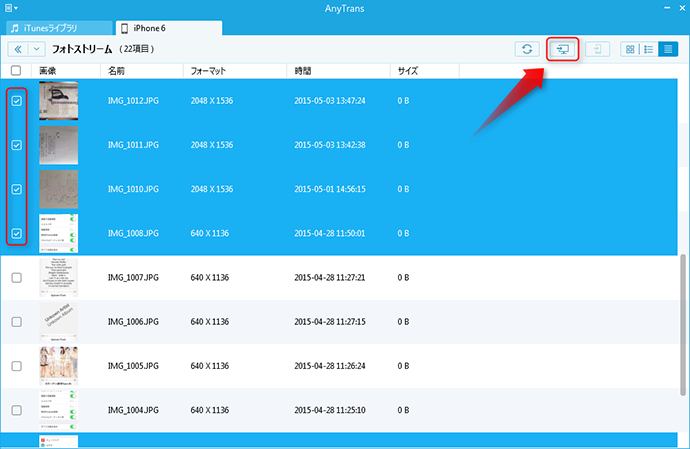
Task: Go back with the double-chevron button
Action: (x=18, y=49)
